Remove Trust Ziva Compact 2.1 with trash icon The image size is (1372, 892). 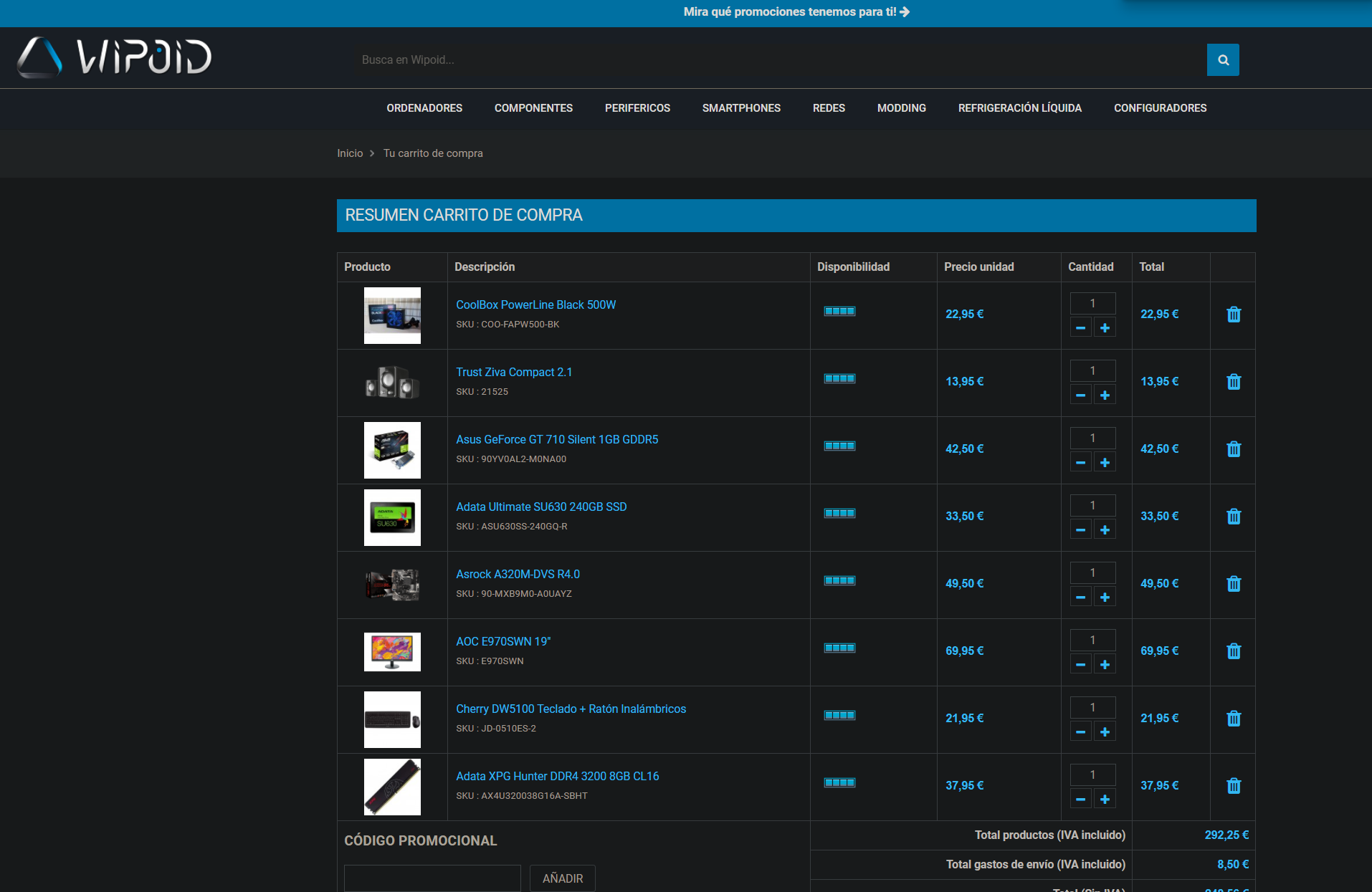pyautogui.click(x=1234, y=382)
